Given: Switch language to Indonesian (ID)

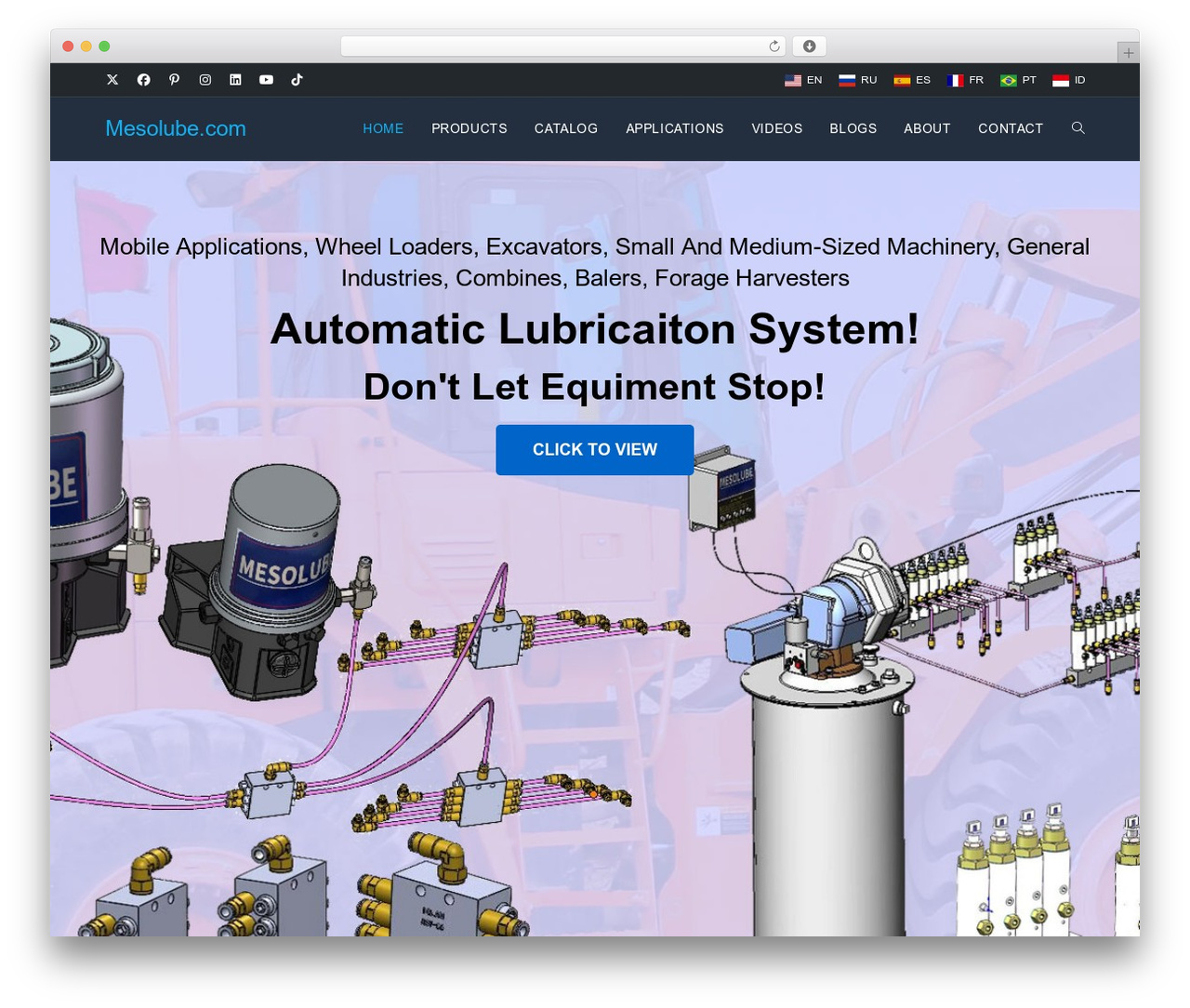Looking at the screenshot, I should click(1069, 80).
